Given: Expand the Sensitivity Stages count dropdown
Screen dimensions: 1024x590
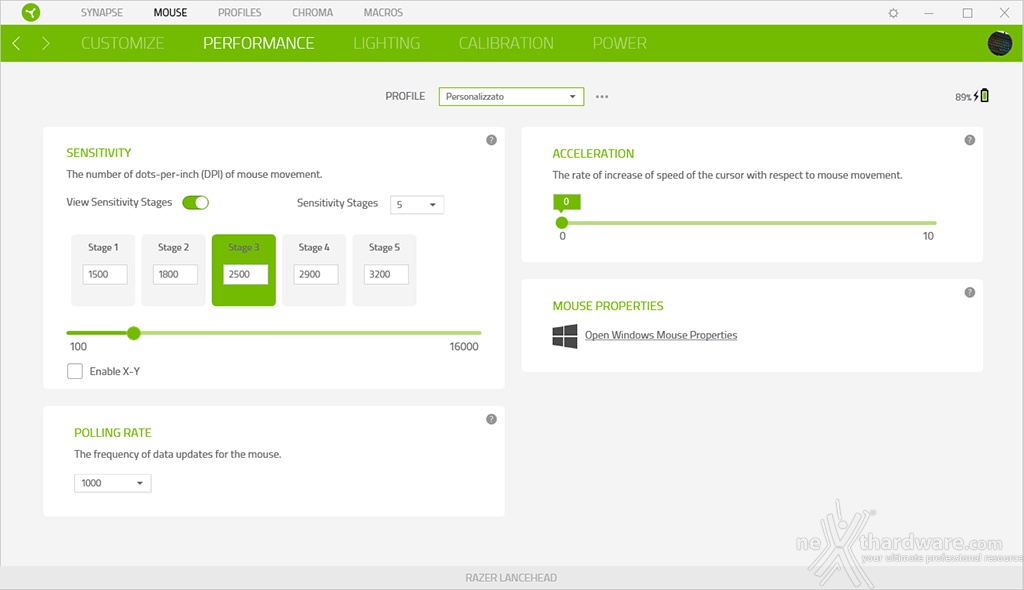Looking at the screenshot, I should (x=417, y=205).
